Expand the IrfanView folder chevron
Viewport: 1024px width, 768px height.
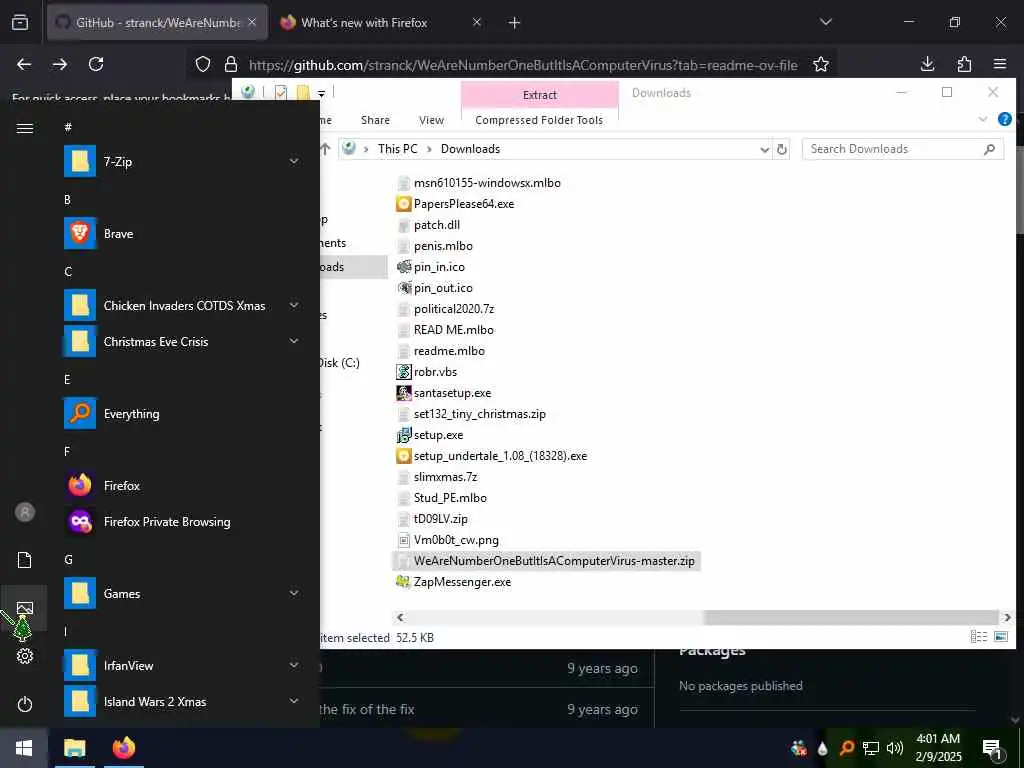click(x=294, y=665)
